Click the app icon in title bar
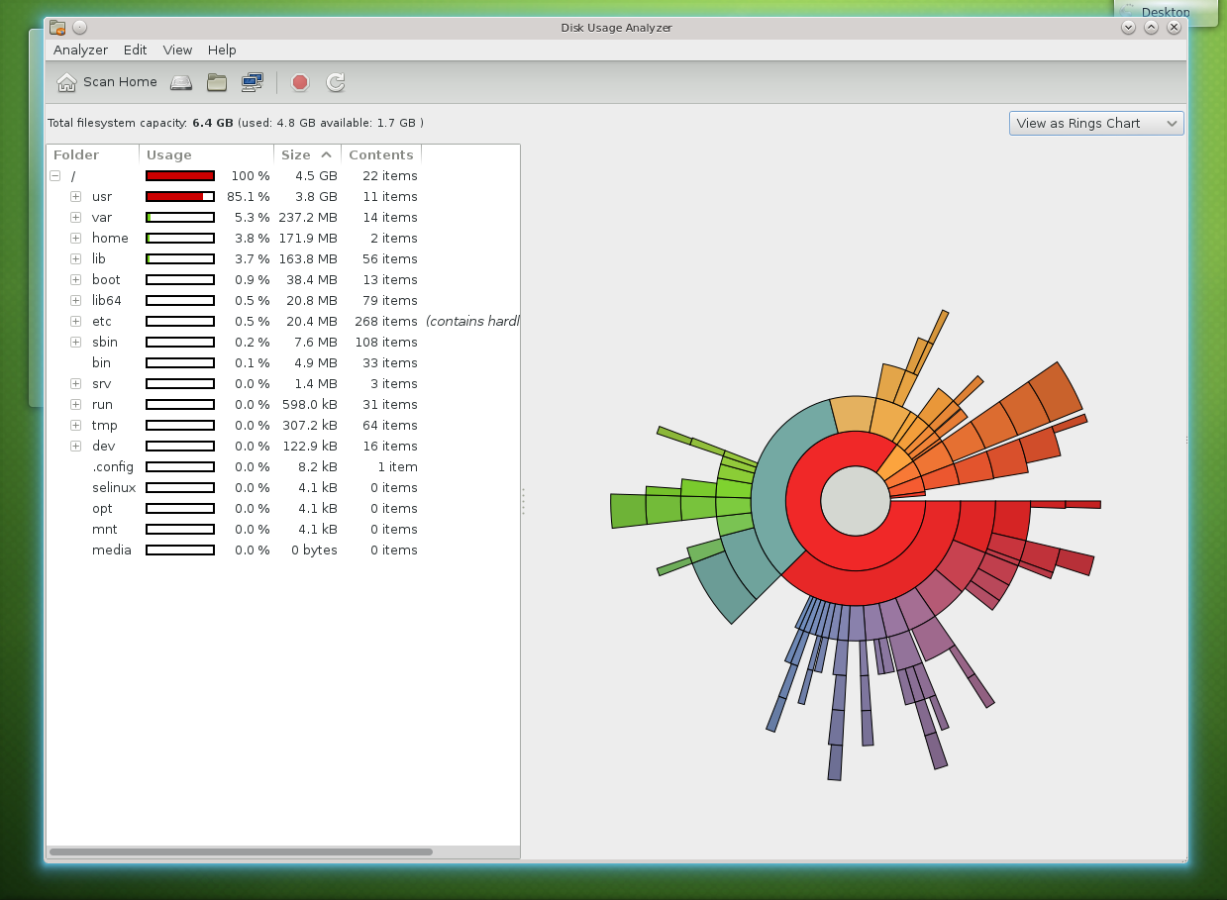1227x900 pixels. [58, 28]
